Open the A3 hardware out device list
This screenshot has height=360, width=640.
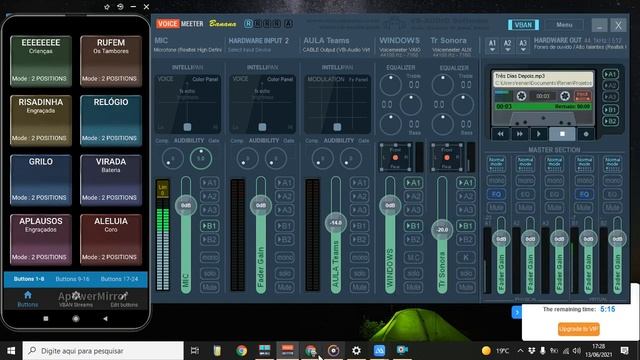[x=523, y=46]
